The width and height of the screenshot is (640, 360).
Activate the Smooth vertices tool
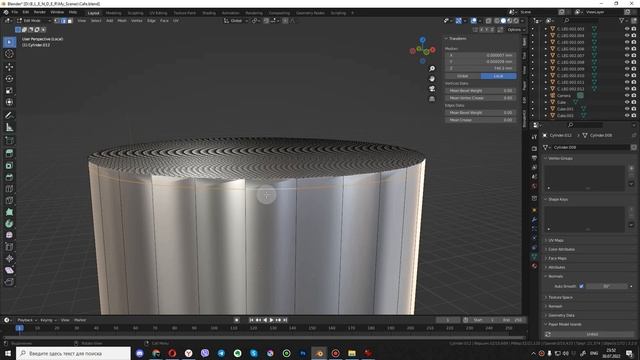[x=9, y=236]
